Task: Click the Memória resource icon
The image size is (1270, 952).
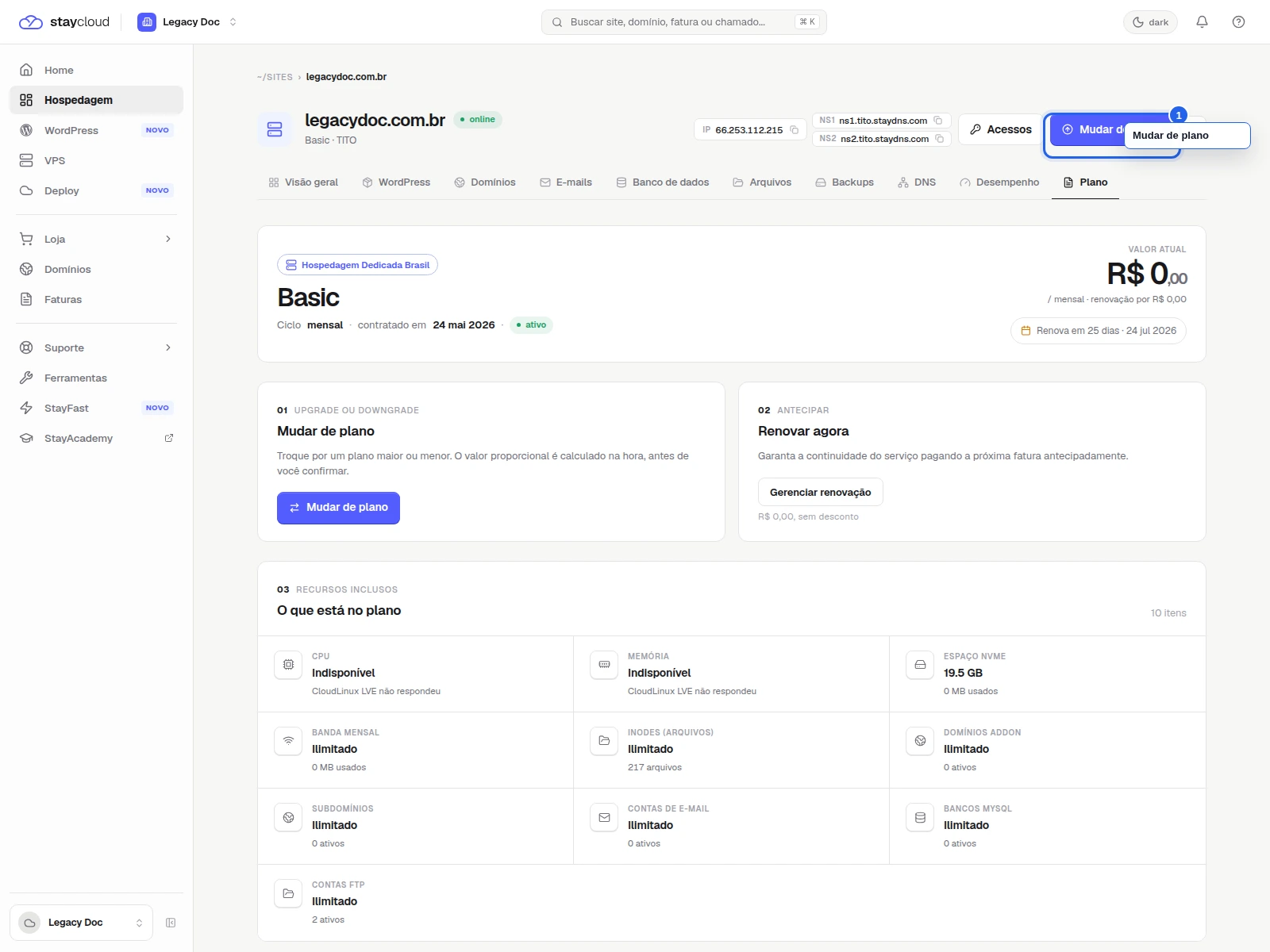Action: point(604,665)
